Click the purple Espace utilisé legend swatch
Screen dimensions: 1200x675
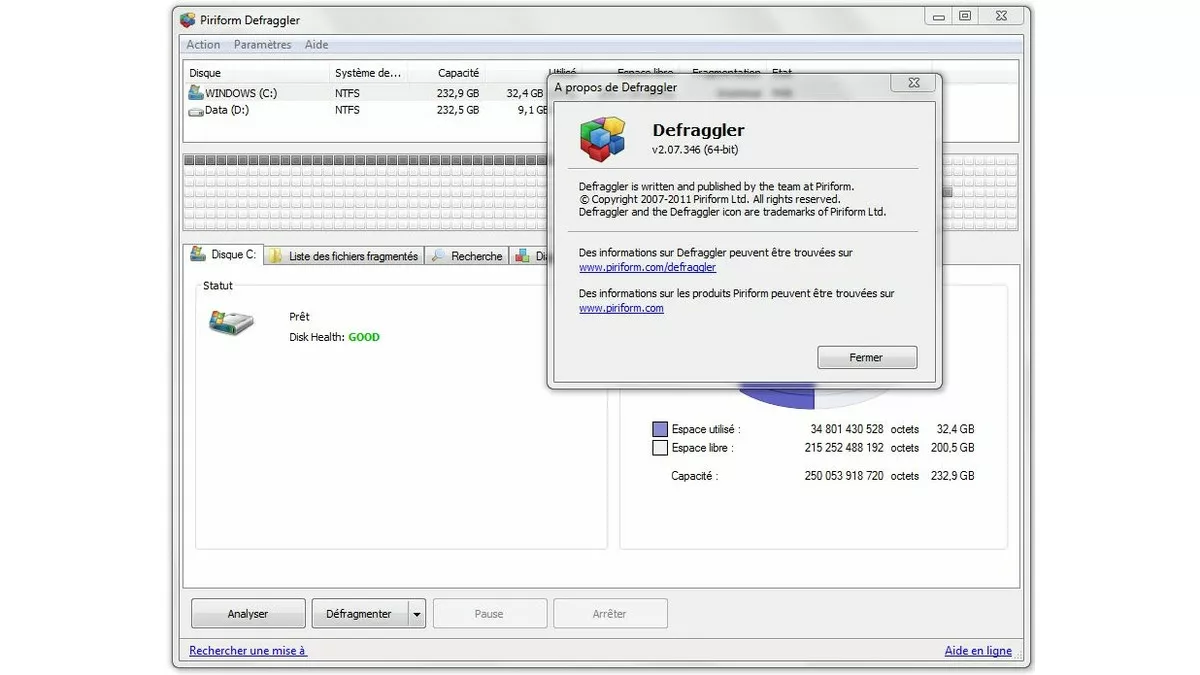pos(659,428)
